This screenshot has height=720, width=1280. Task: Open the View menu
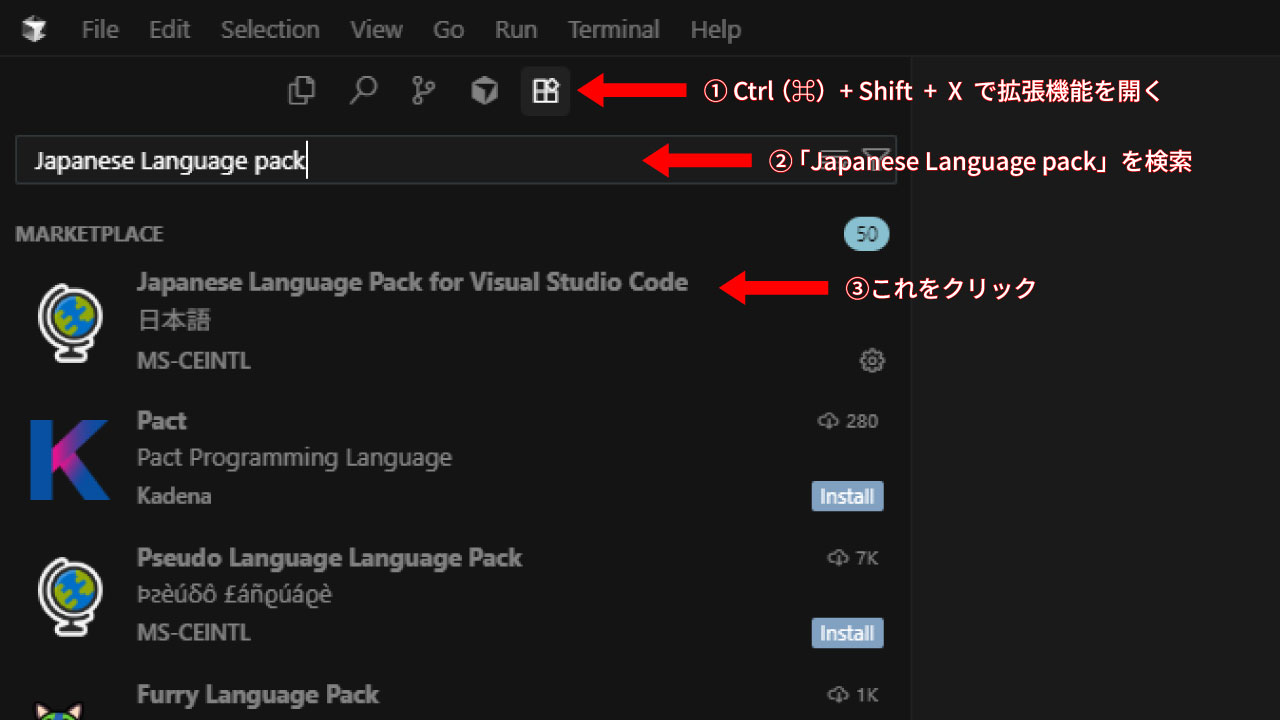(x=377, y=30)
